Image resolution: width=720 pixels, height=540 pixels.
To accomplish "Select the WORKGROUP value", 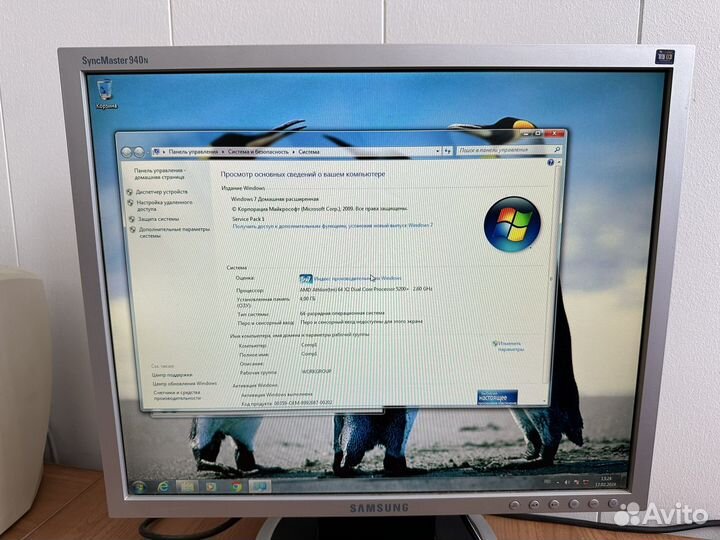I will point(316,371).
